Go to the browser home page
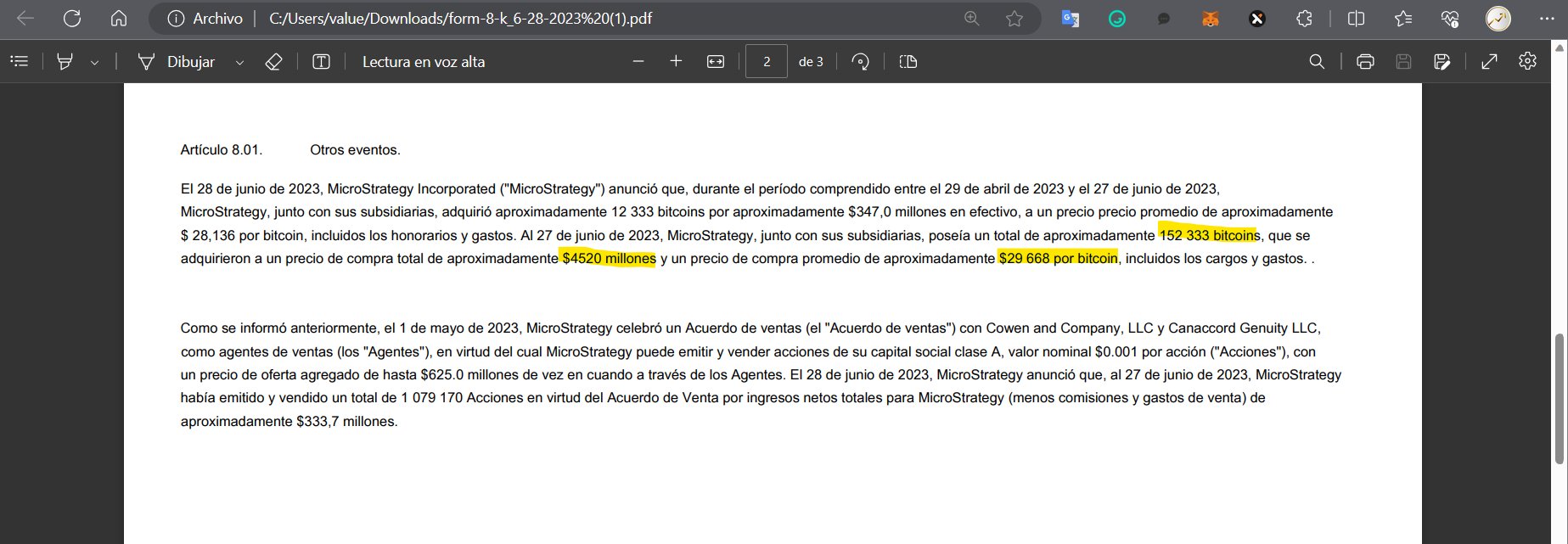The width and height of the screenshot is (1568, 544). click(119, 19)
